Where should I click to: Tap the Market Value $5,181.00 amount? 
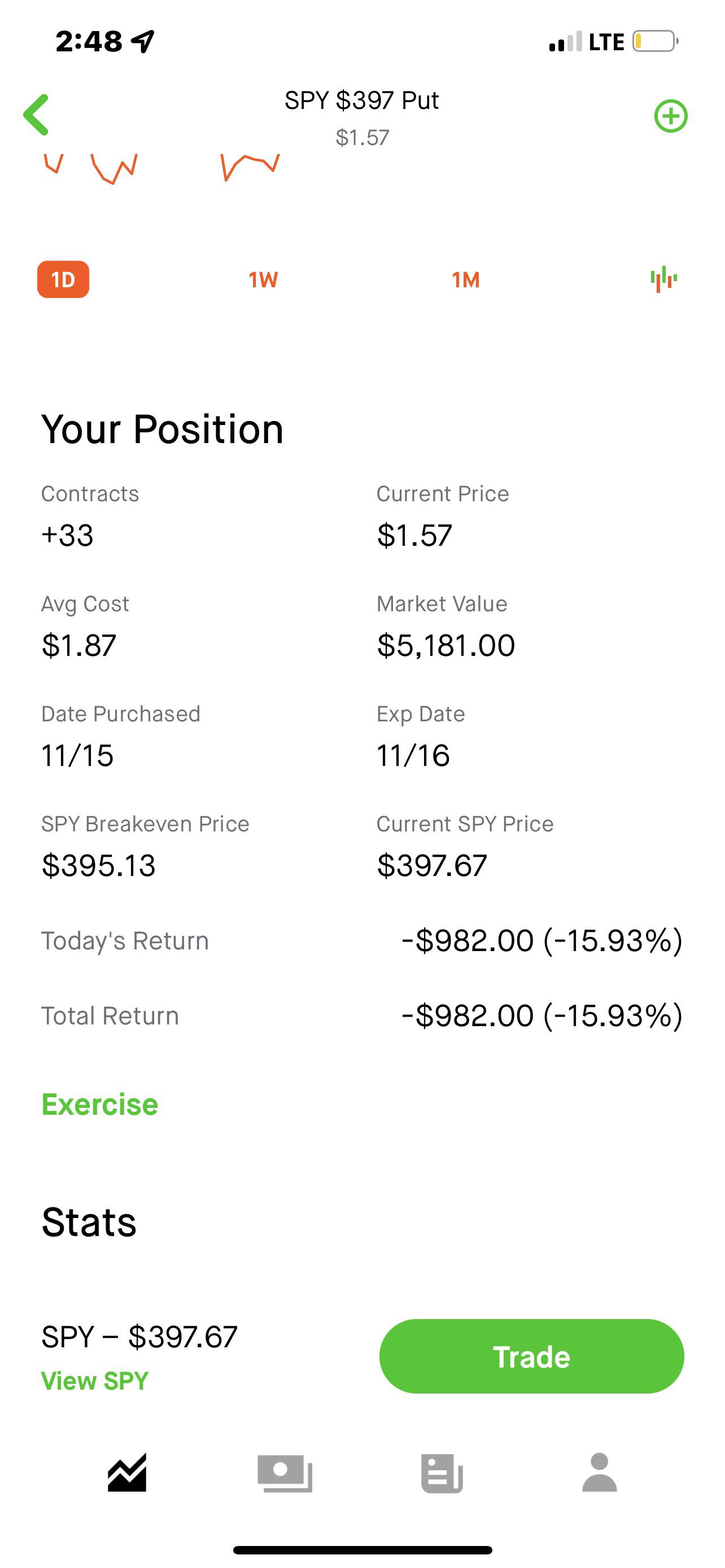click(x=446, y=645)
